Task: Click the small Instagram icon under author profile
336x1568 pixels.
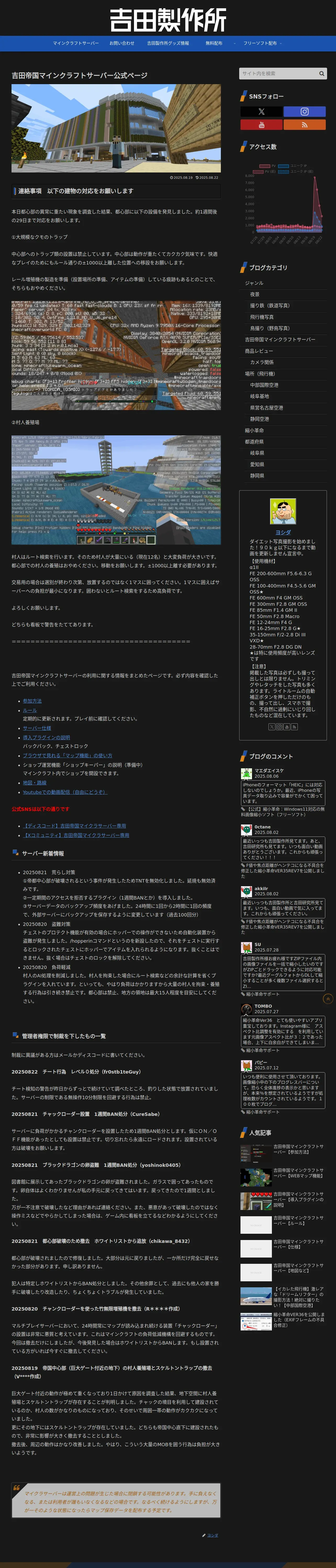Action: 279,727
